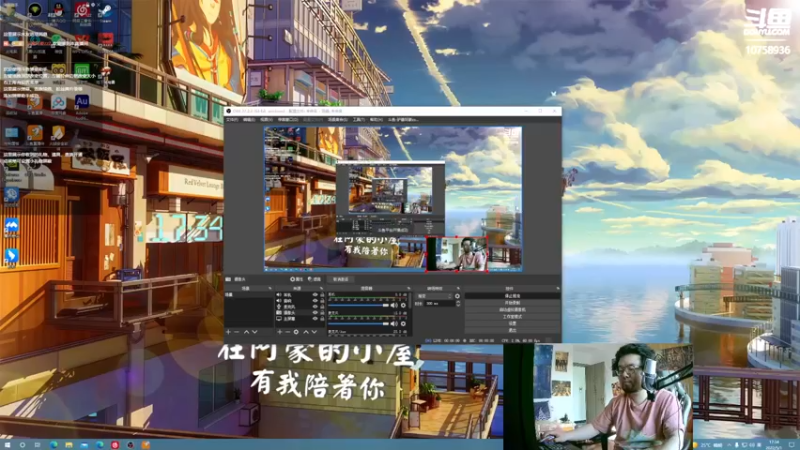Open the Help (帮助) menu in OBS
This screenshot has width=800, height=450.
376,120
